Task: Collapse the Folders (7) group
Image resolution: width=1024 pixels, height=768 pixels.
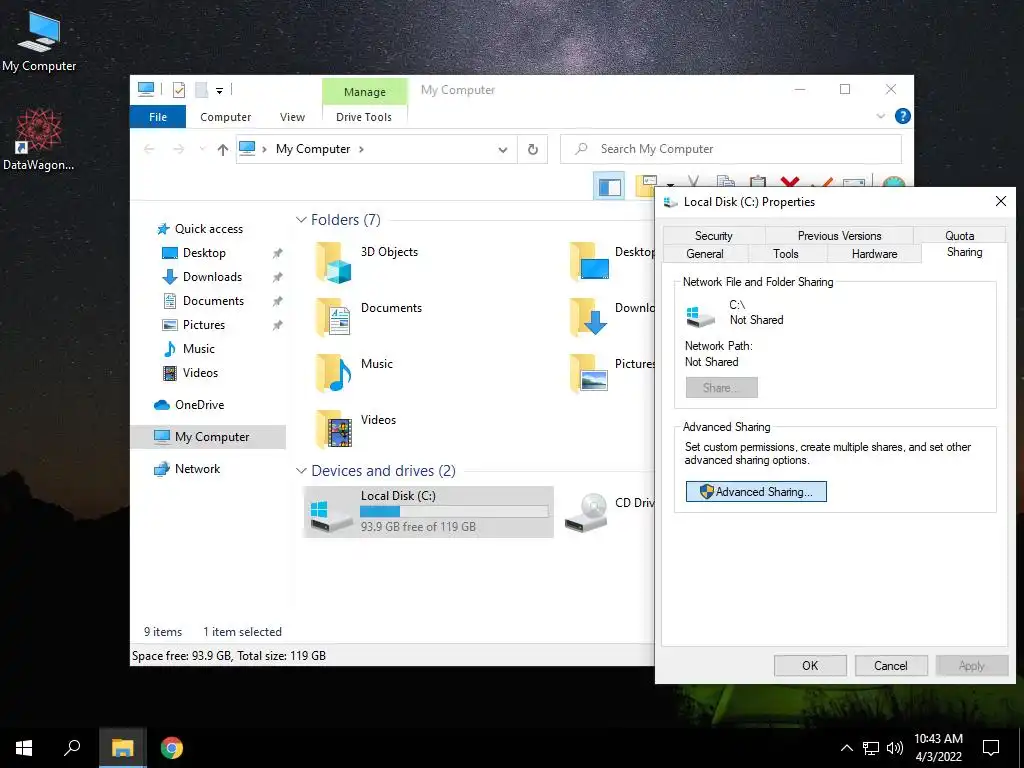Action: point(301,220)
